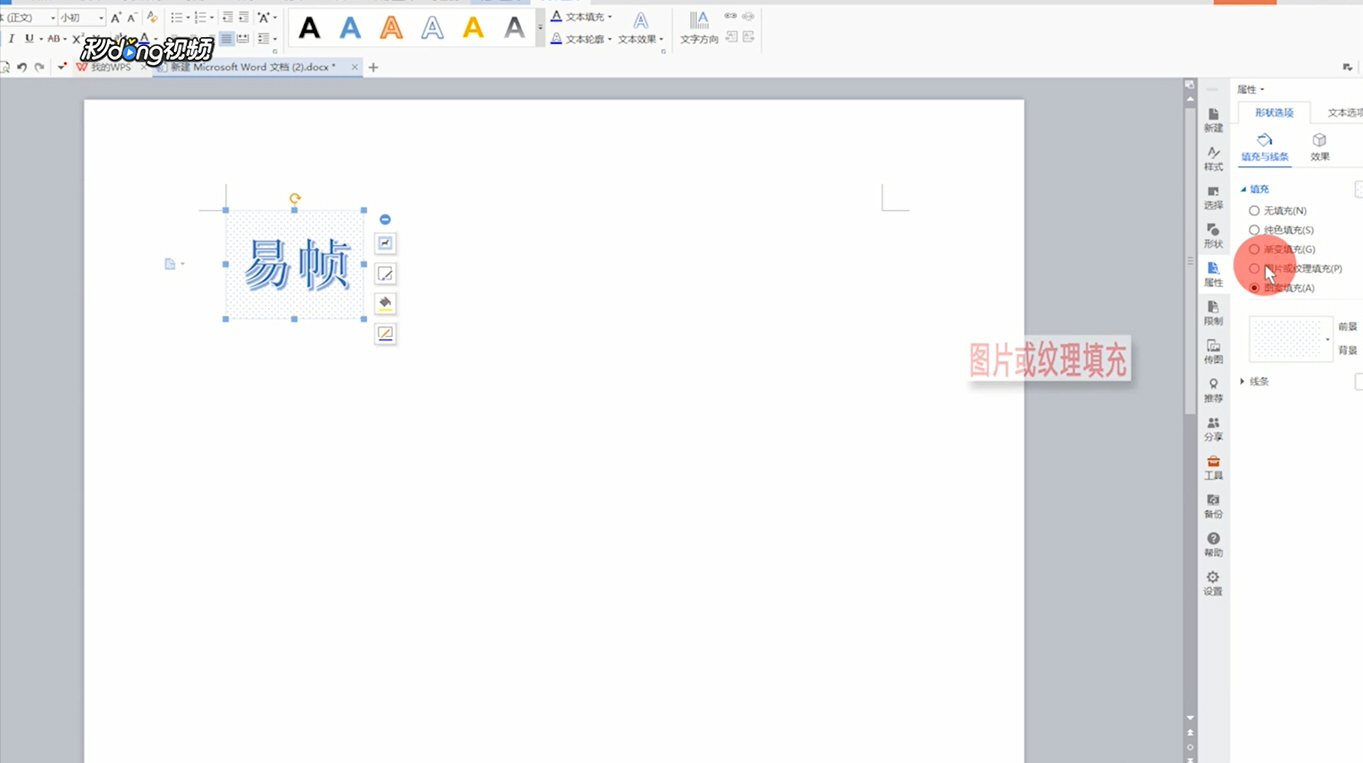This screenshot has width=1363, height=763.
Task: Switch to the 形状选项 tab
Action: point(1274,113)
